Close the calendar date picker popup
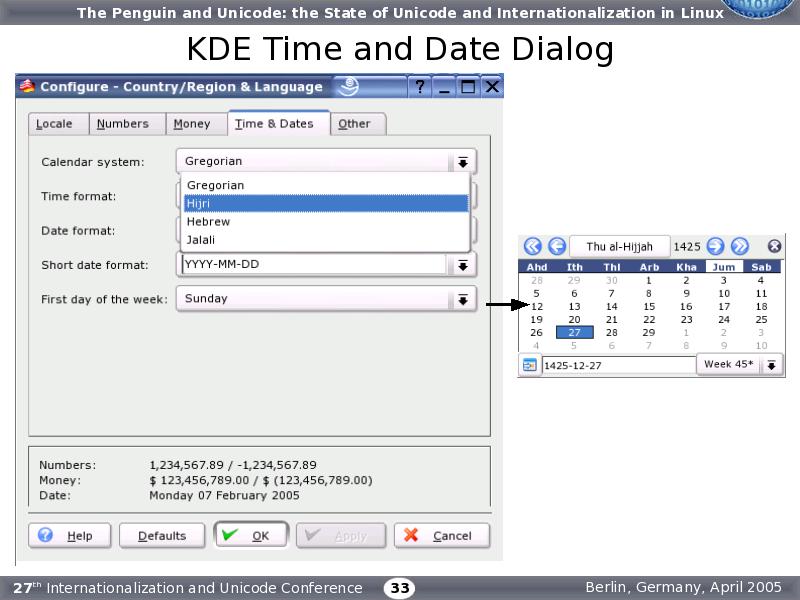The width and height of the screenshot is (800, 600). pyautogui.click(x=773, y=246)
